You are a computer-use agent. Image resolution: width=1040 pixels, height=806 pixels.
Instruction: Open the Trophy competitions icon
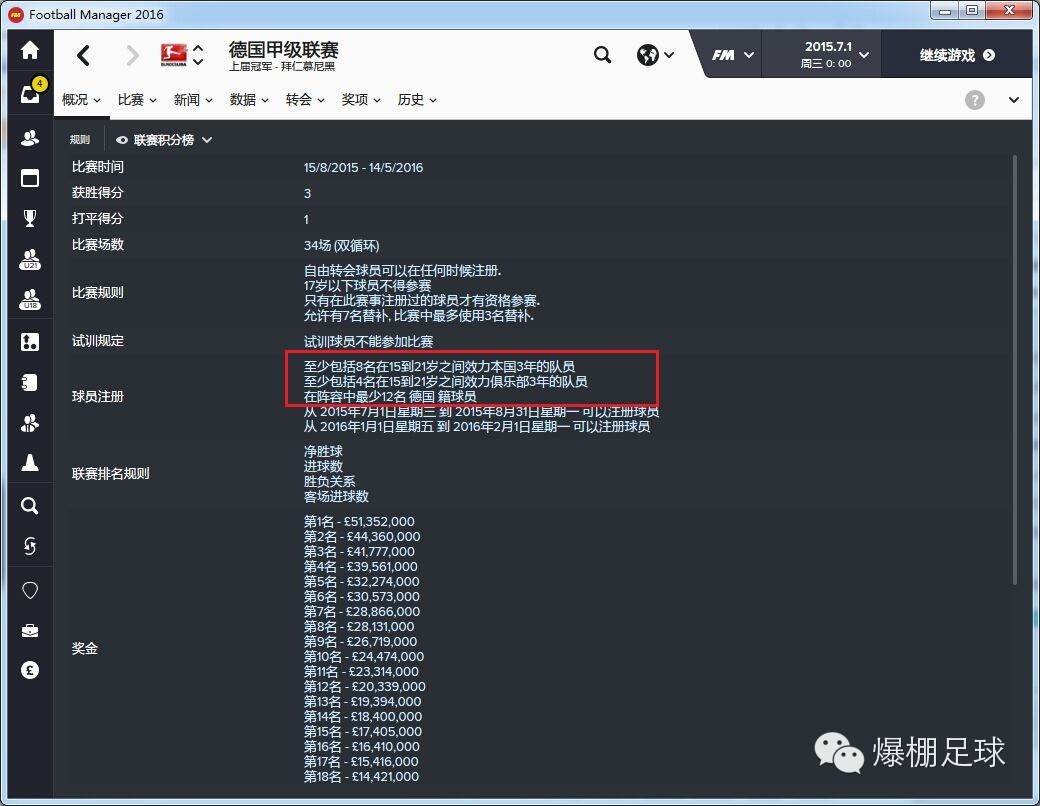tap(29, 218)
